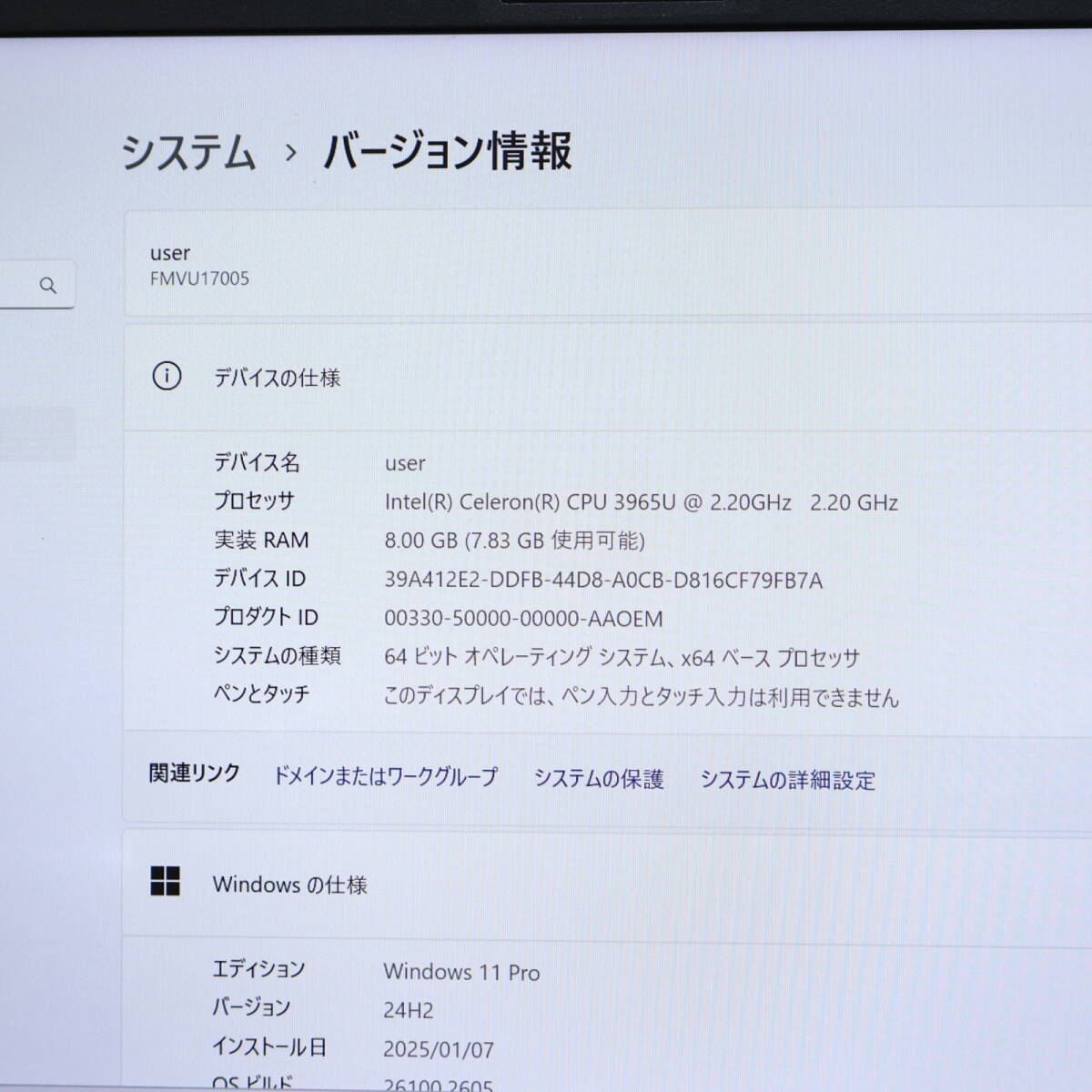Select processor value Intel(R) Celeron(R) CPU 3965U
Screen dimensions: 1092x1092
[642, 502]
